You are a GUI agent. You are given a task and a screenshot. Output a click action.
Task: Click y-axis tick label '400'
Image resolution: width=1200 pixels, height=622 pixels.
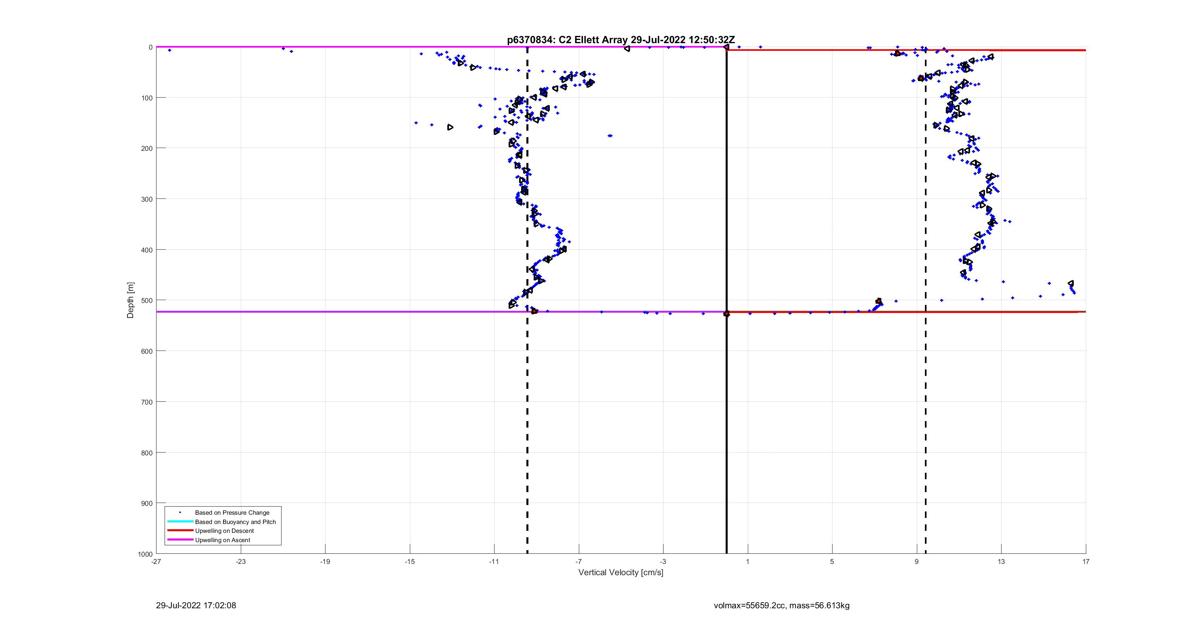145,250
